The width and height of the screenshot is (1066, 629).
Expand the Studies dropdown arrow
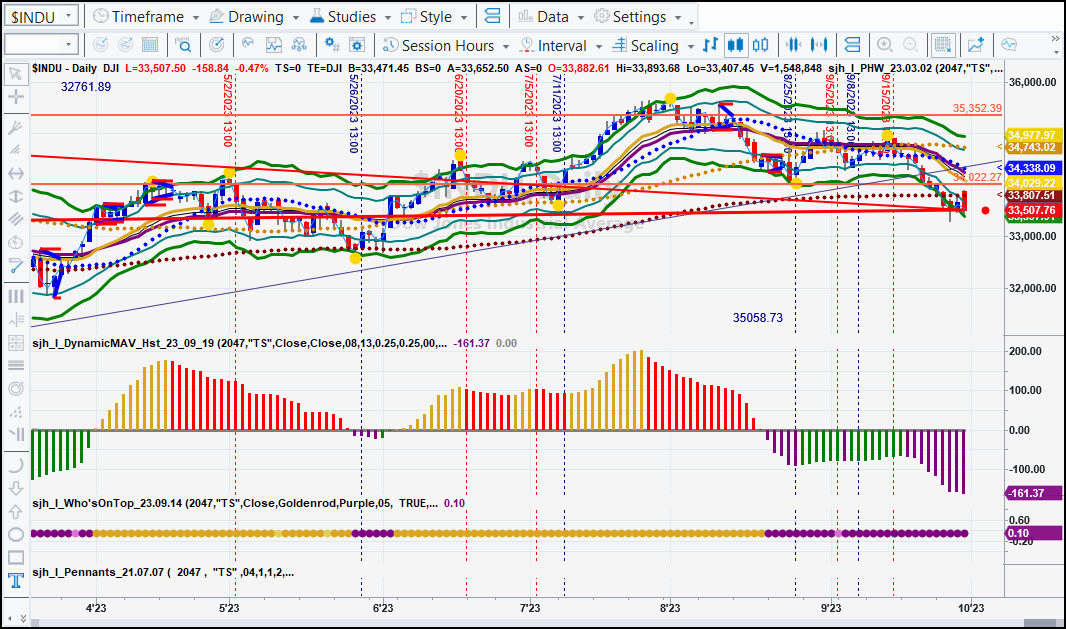pyautogui.click(x=388, y=17)
